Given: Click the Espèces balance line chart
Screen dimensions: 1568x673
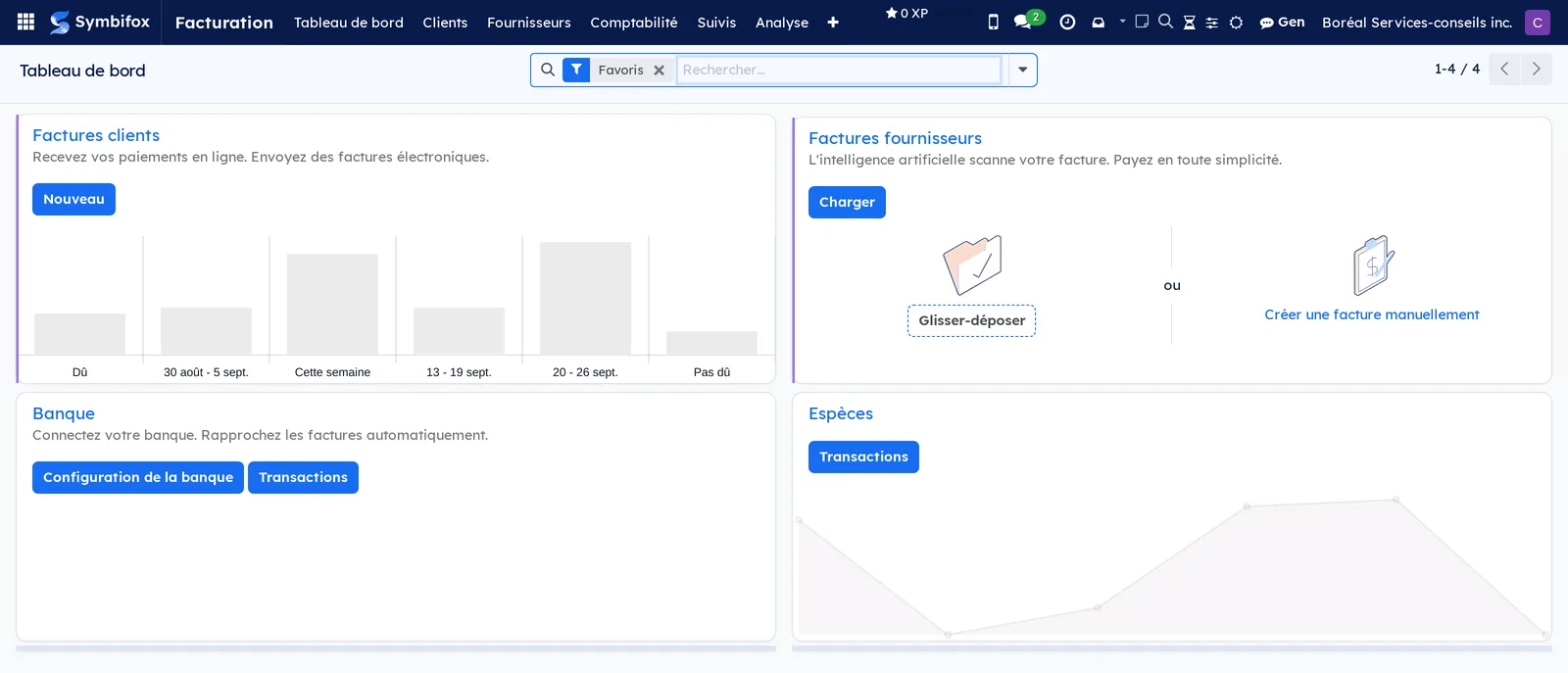Looking at the screenshot, I should [1172, 566].
